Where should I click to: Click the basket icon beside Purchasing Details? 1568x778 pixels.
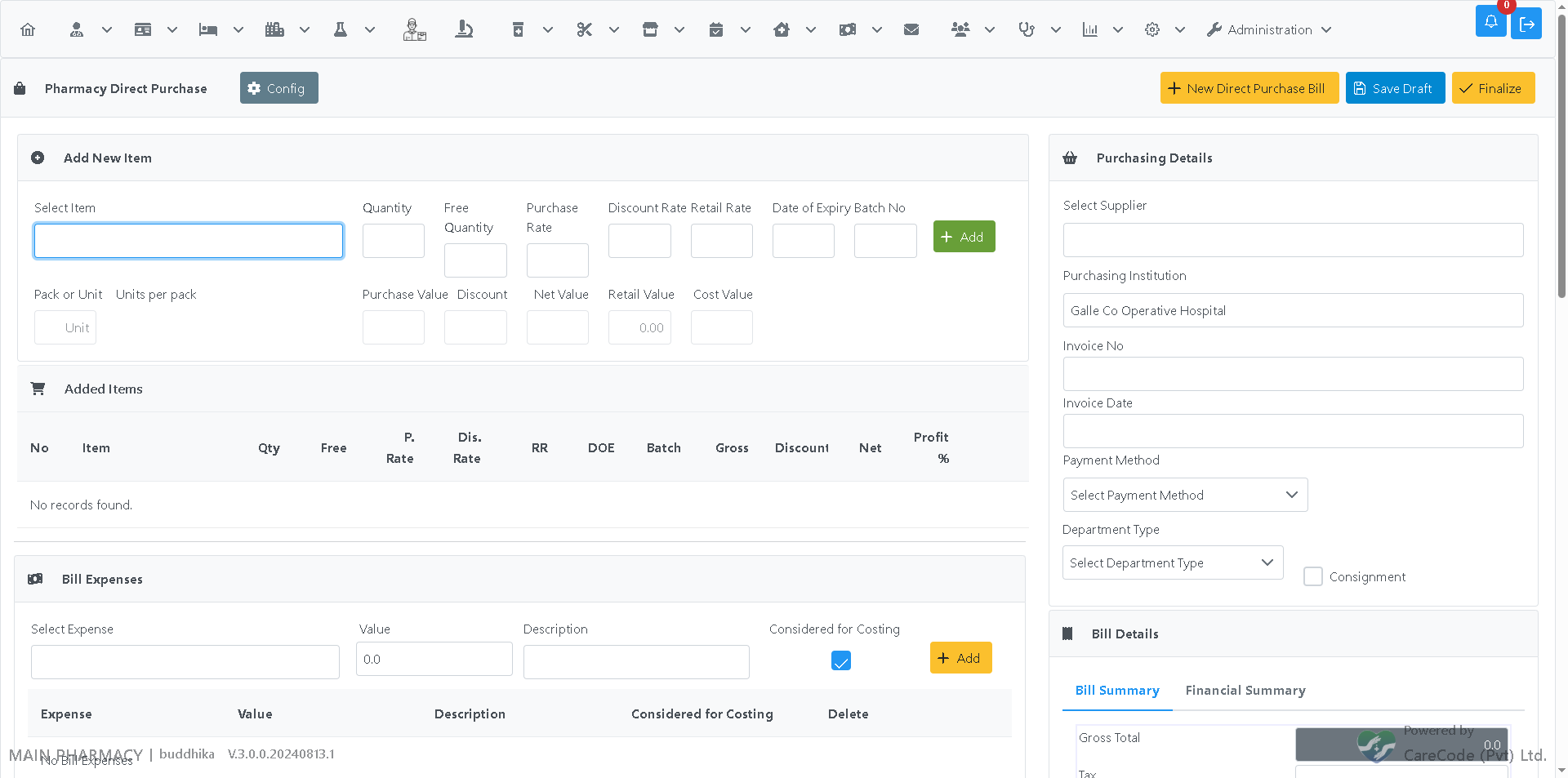tap(1070, 158)
